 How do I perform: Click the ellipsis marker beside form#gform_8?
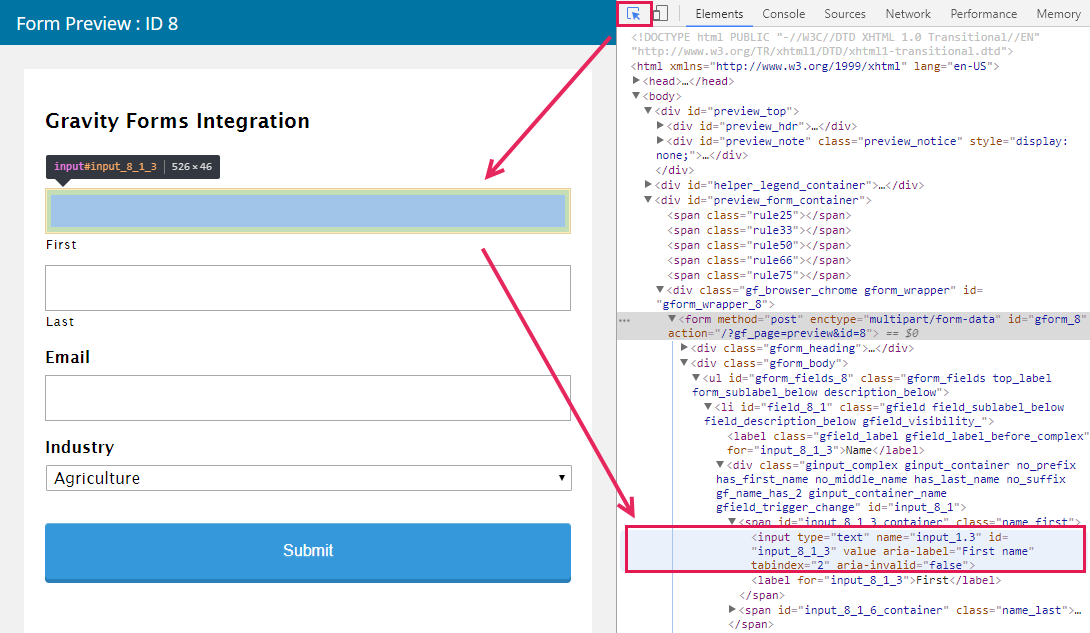627,318
